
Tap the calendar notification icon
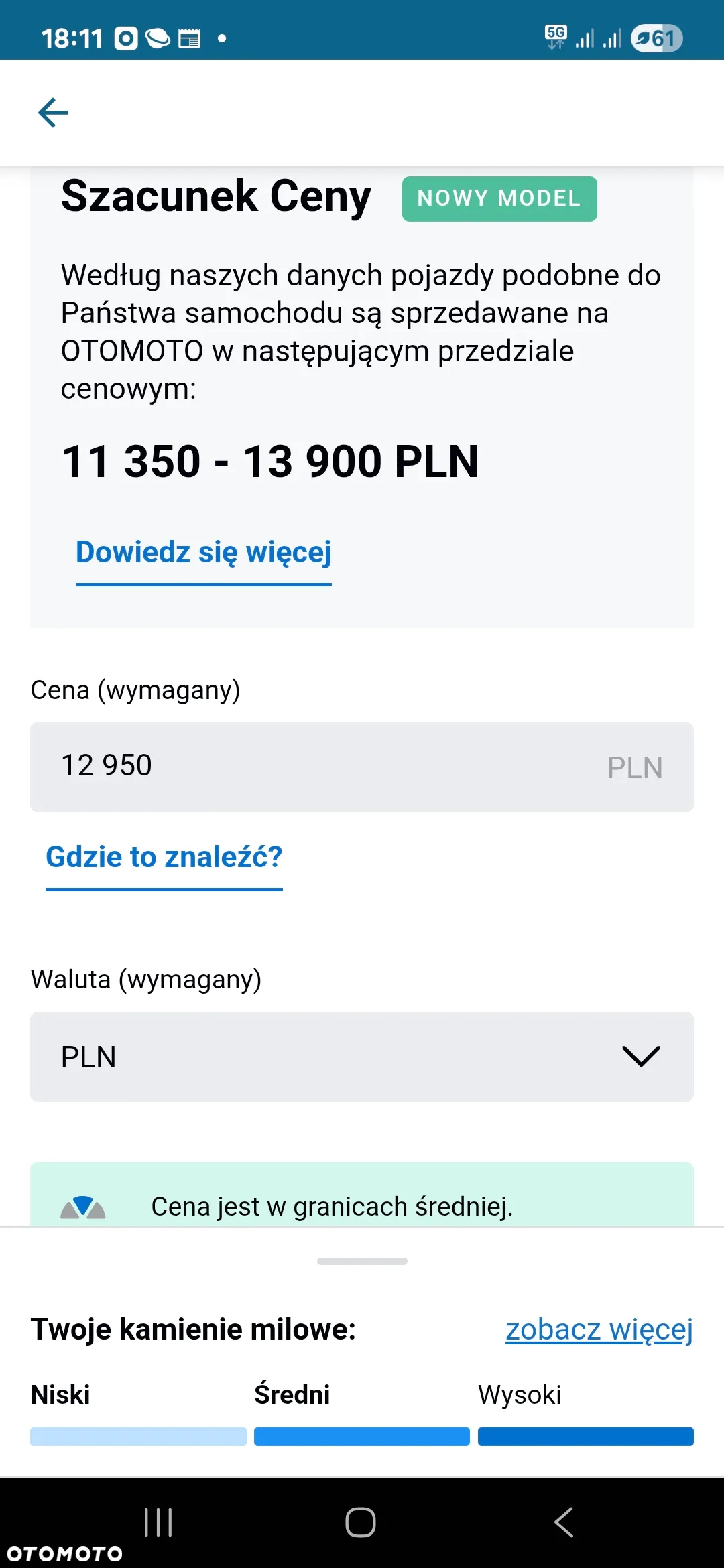click(x=190, y=39)
